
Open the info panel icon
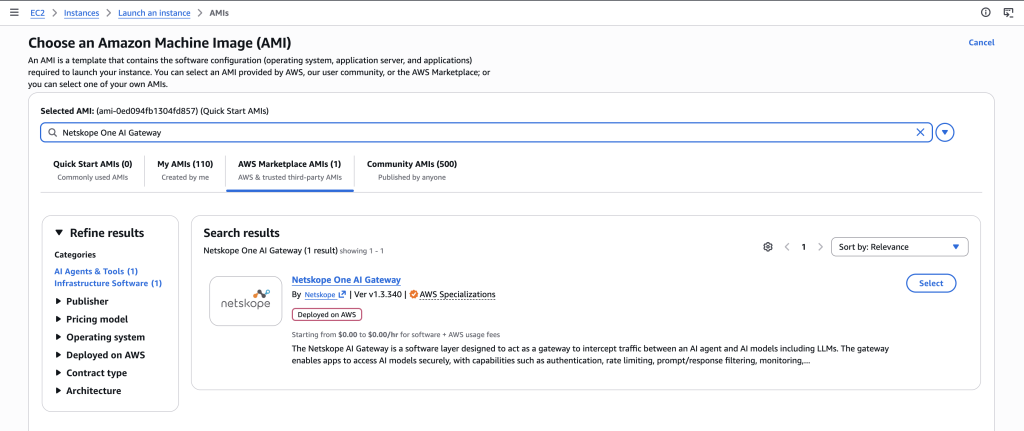click(985, 12)
